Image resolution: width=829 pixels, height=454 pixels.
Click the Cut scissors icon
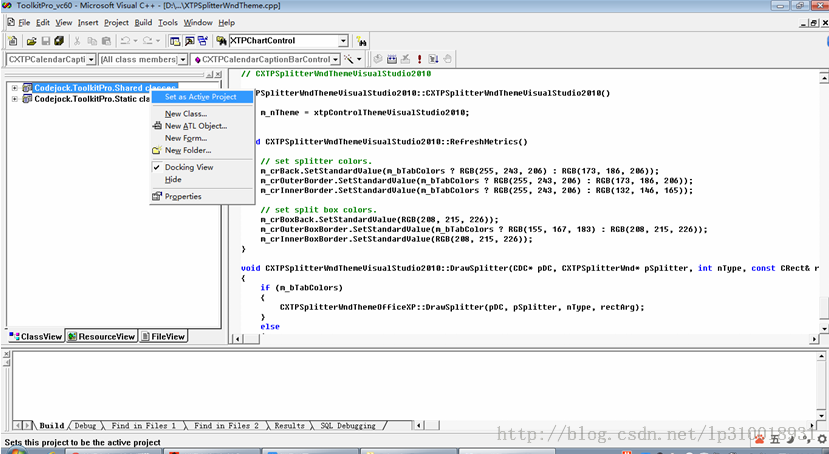pos(77,41)
